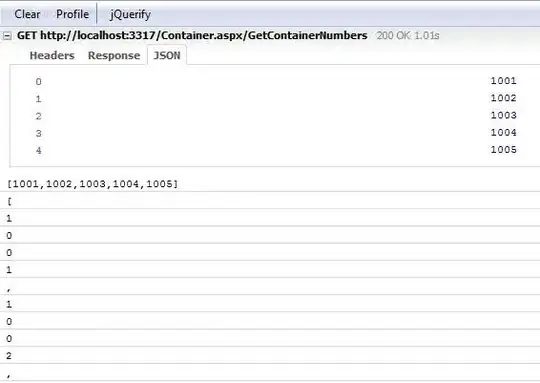
Task: Click the value 1003 in JSON view
Action: (503, 115)
